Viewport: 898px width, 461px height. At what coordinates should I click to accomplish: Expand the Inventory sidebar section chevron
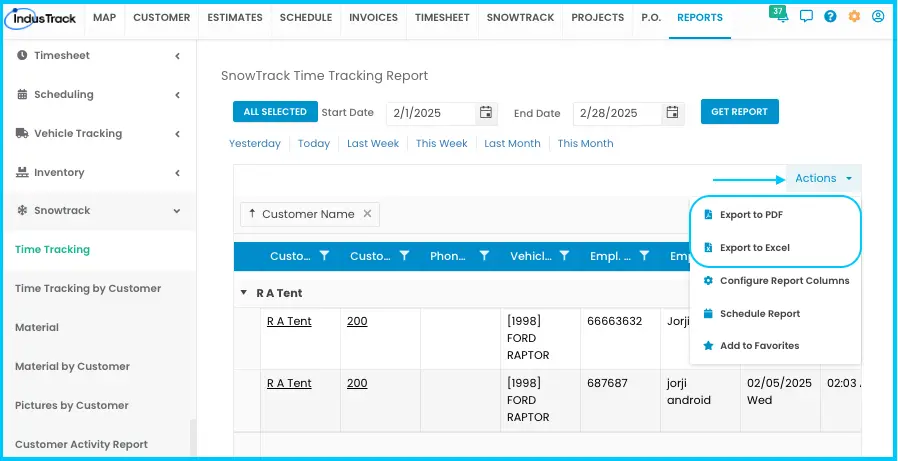click(178, 173)
